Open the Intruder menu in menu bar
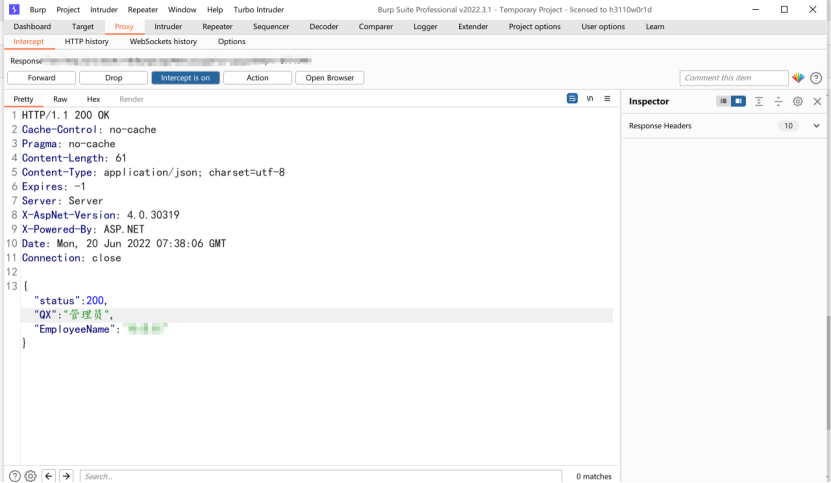This screenshot has width=831, height=483. coord(104,10)
